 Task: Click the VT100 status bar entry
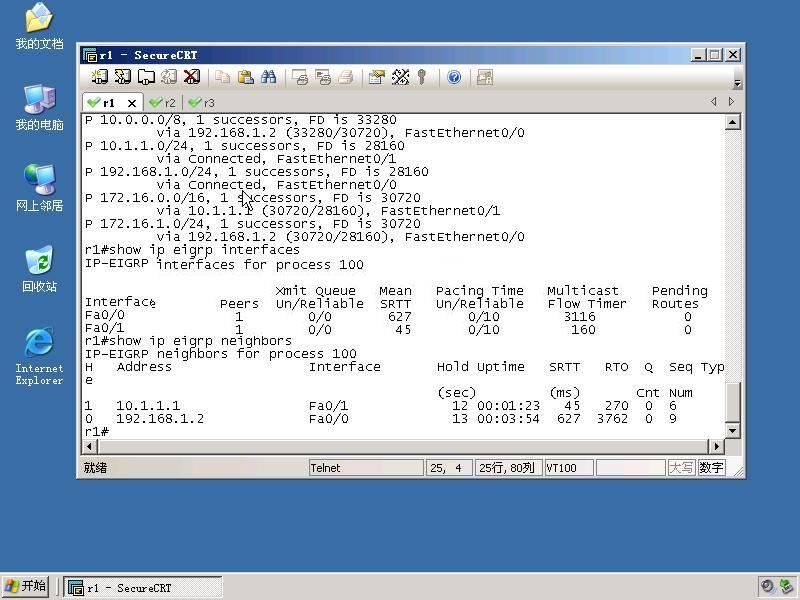coord(569,468)
